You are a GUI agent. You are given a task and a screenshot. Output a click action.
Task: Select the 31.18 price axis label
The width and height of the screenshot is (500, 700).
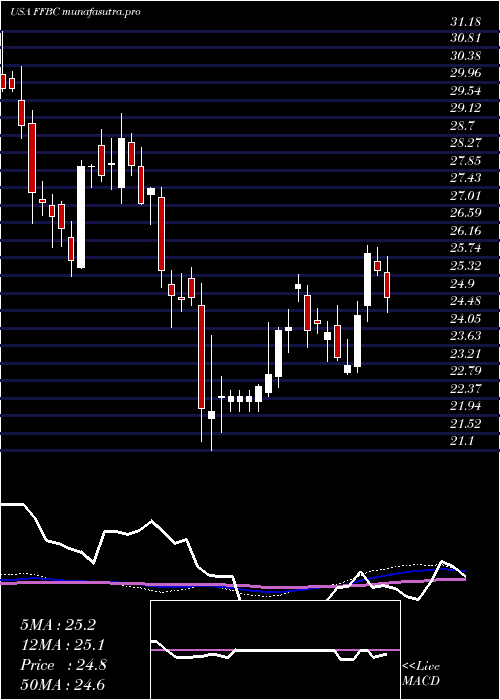pos(465,21)
